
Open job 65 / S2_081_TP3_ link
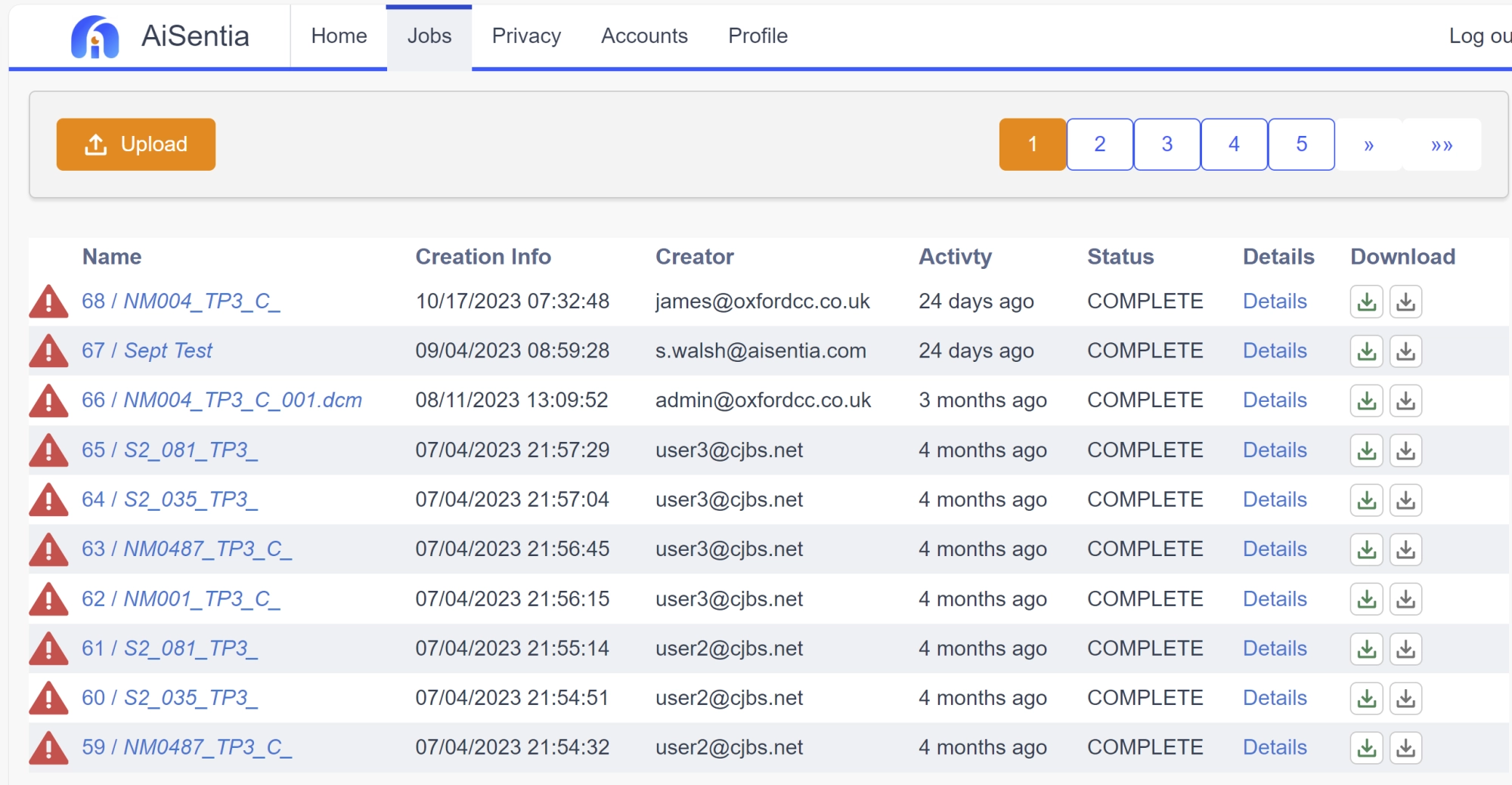[x=169, y=450]
